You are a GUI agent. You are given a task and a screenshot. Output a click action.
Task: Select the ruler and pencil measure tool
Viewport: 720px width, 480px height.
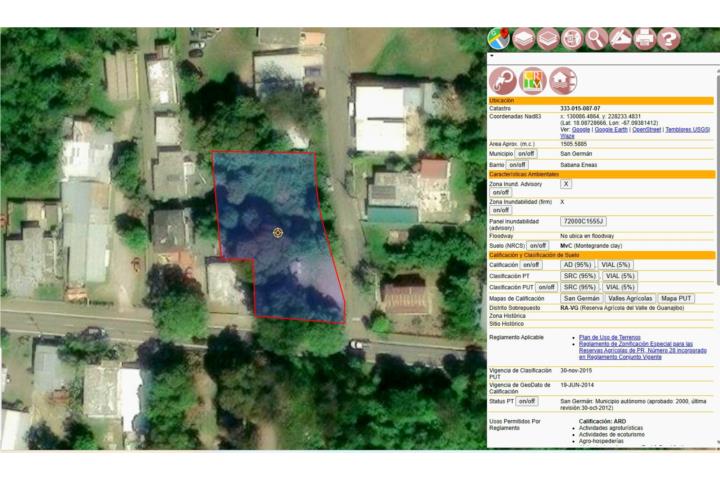[x=620, y=39]
